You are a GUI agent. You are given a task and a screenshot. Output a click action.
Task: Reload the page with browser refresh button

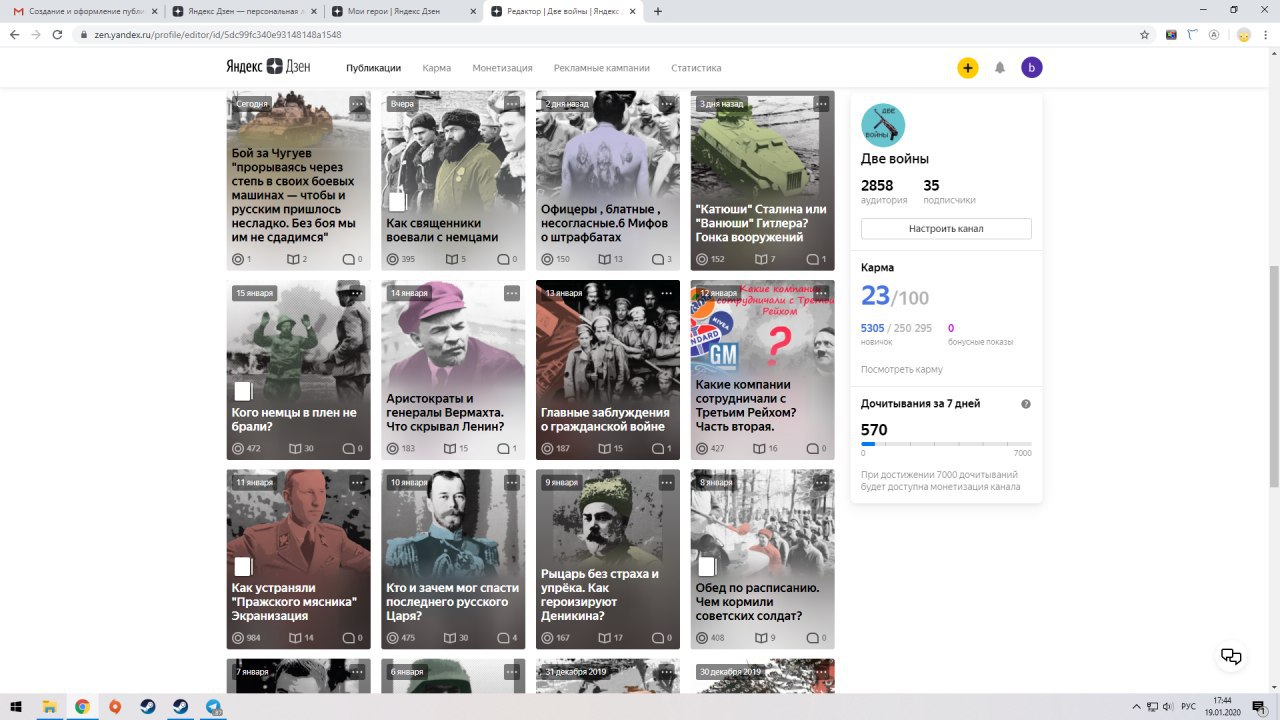tap(58, 34)
